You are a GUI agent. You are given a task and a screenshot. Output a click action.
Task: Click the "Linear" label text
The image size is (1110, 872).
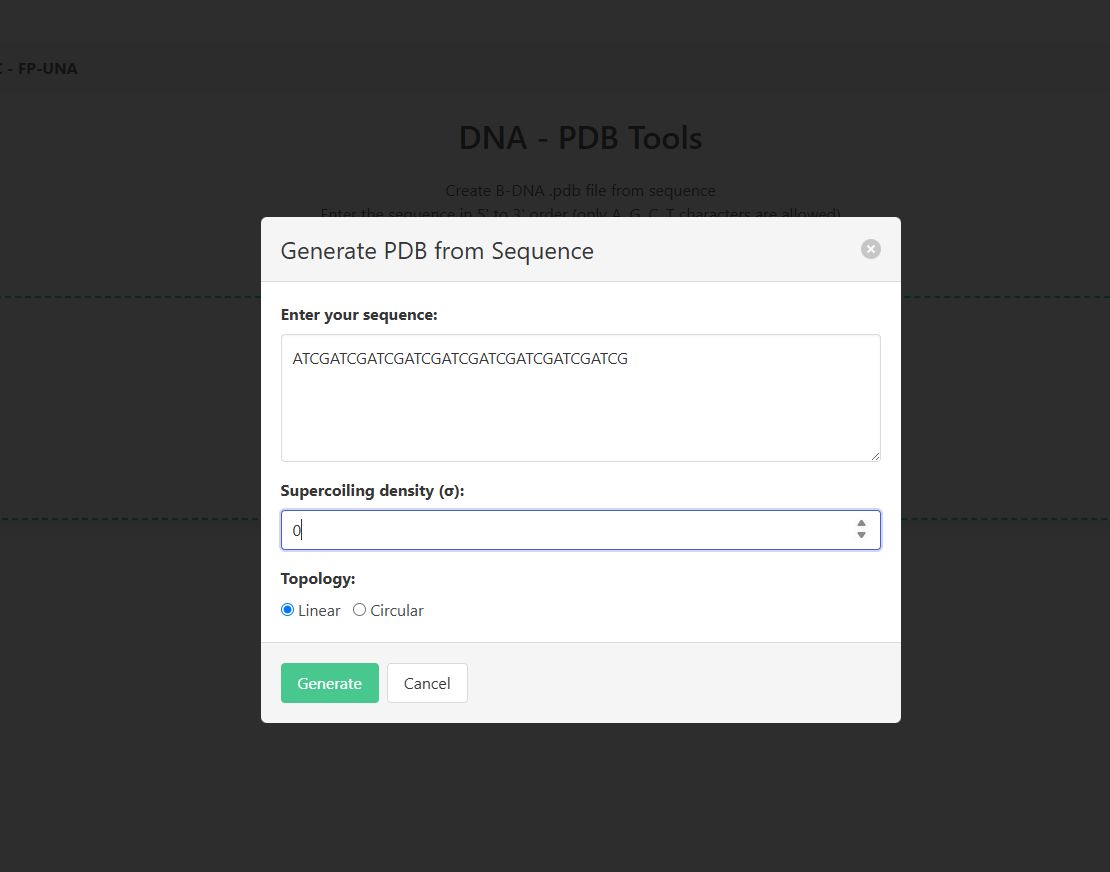pyautogui.click(x=319, y=611)
